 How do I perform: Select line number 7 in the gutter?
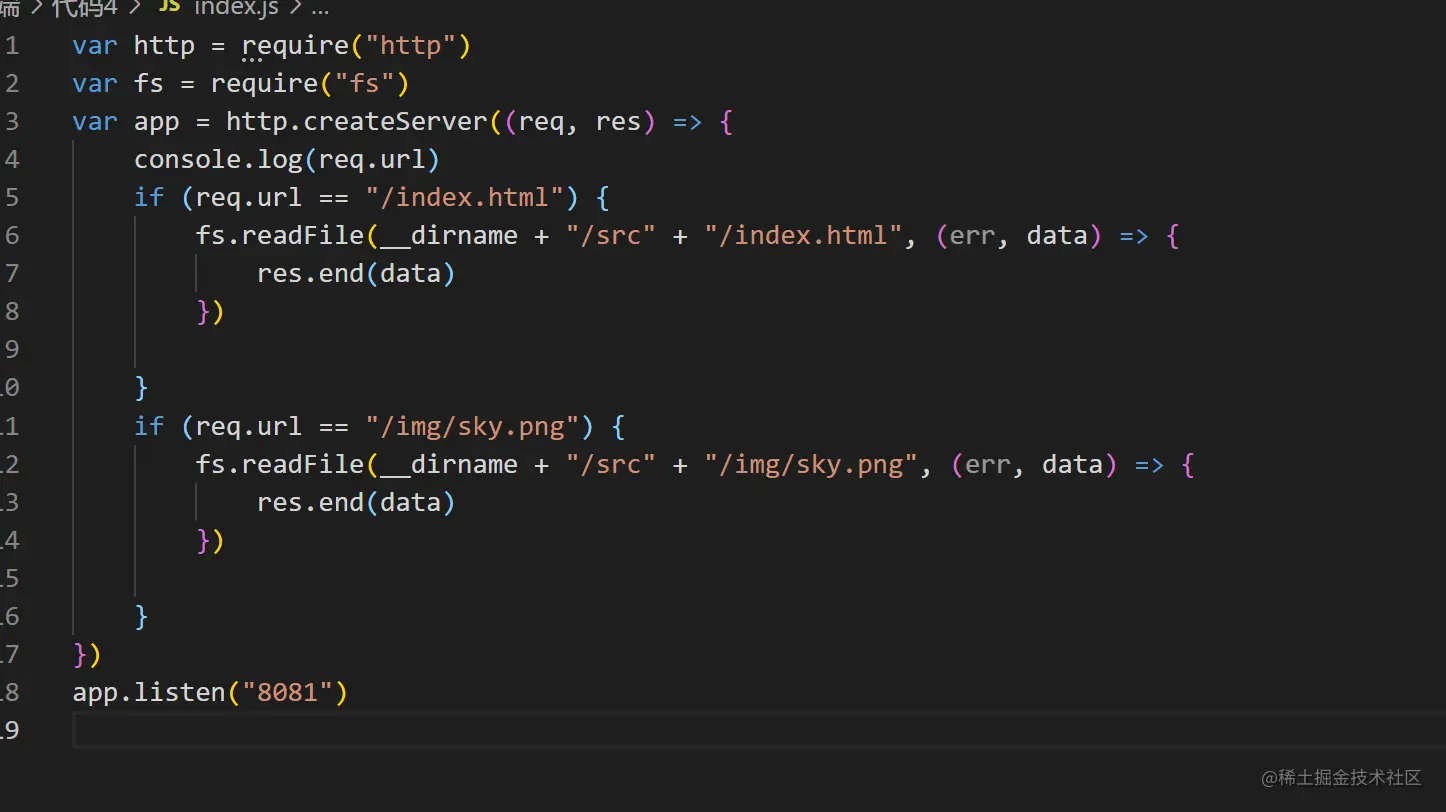click(x=11, y=274)
